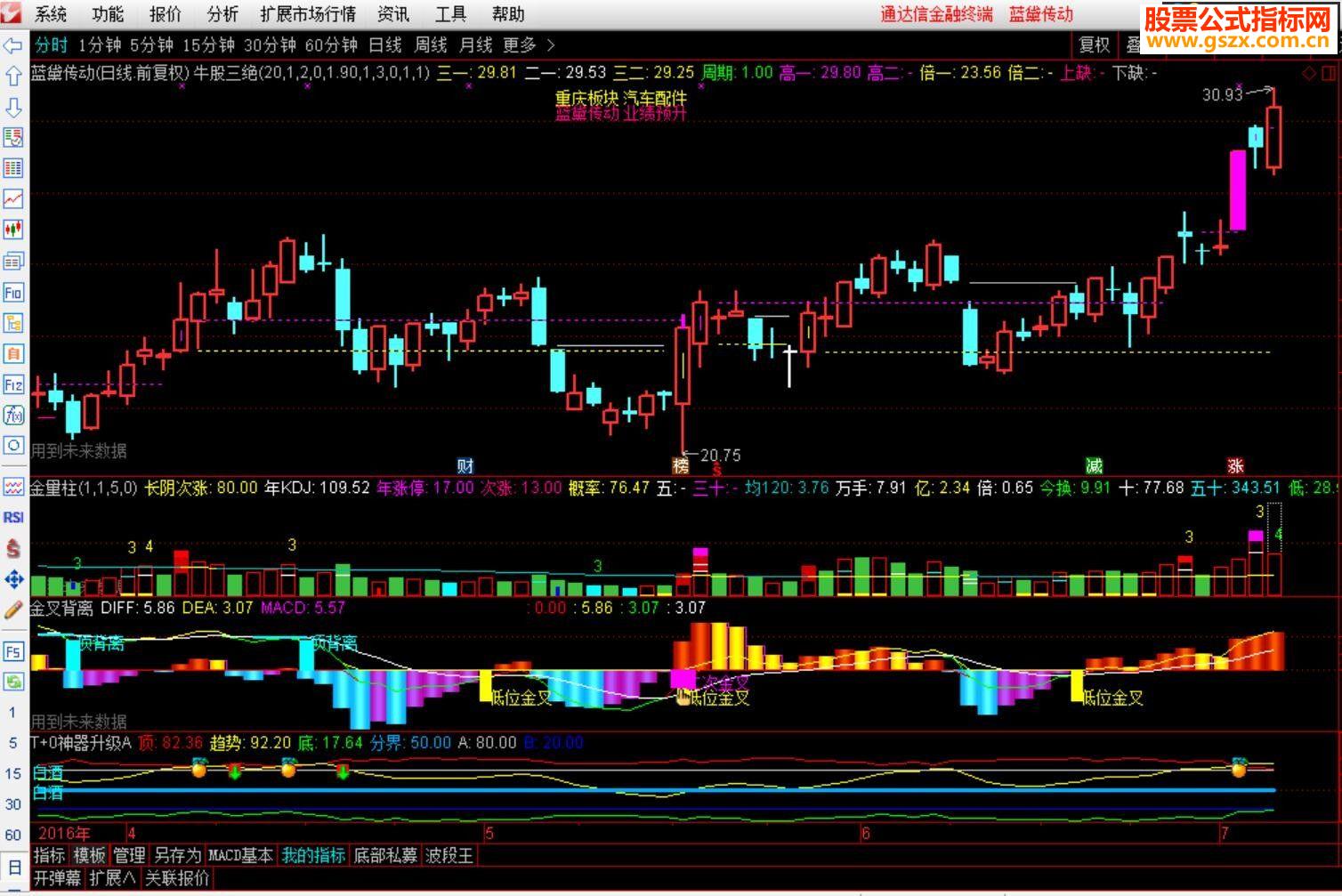1342x896 pixels.
Task: Select the 底部私募 indicator tab
Action: point(386,856)
